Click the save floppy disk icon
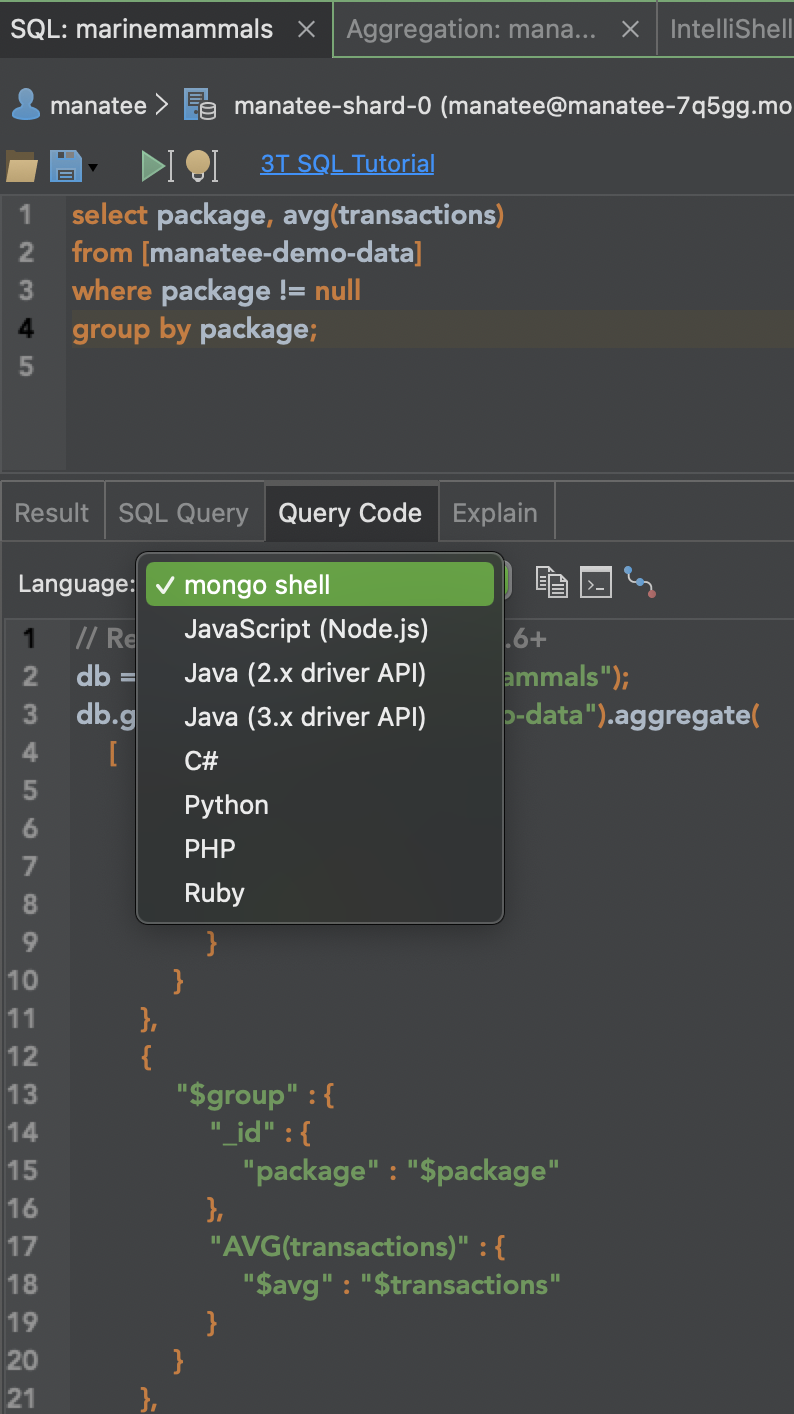794x1414 pixels. [66, 166]
